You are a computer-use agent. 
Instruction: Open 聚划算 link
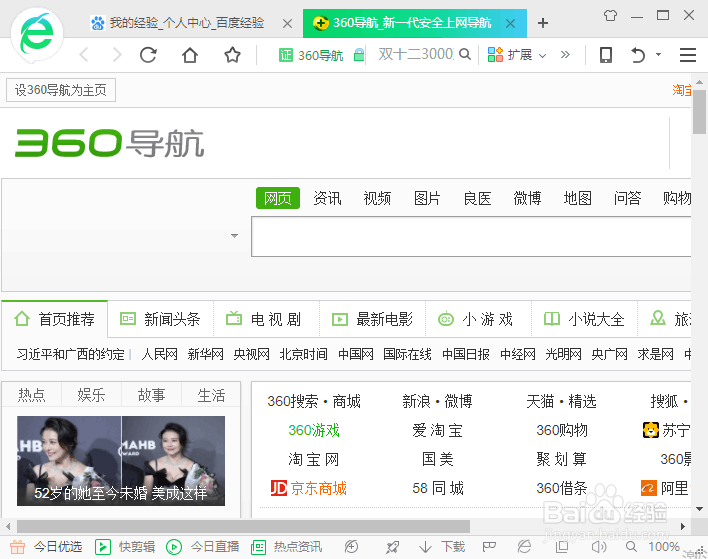(562, 459)
